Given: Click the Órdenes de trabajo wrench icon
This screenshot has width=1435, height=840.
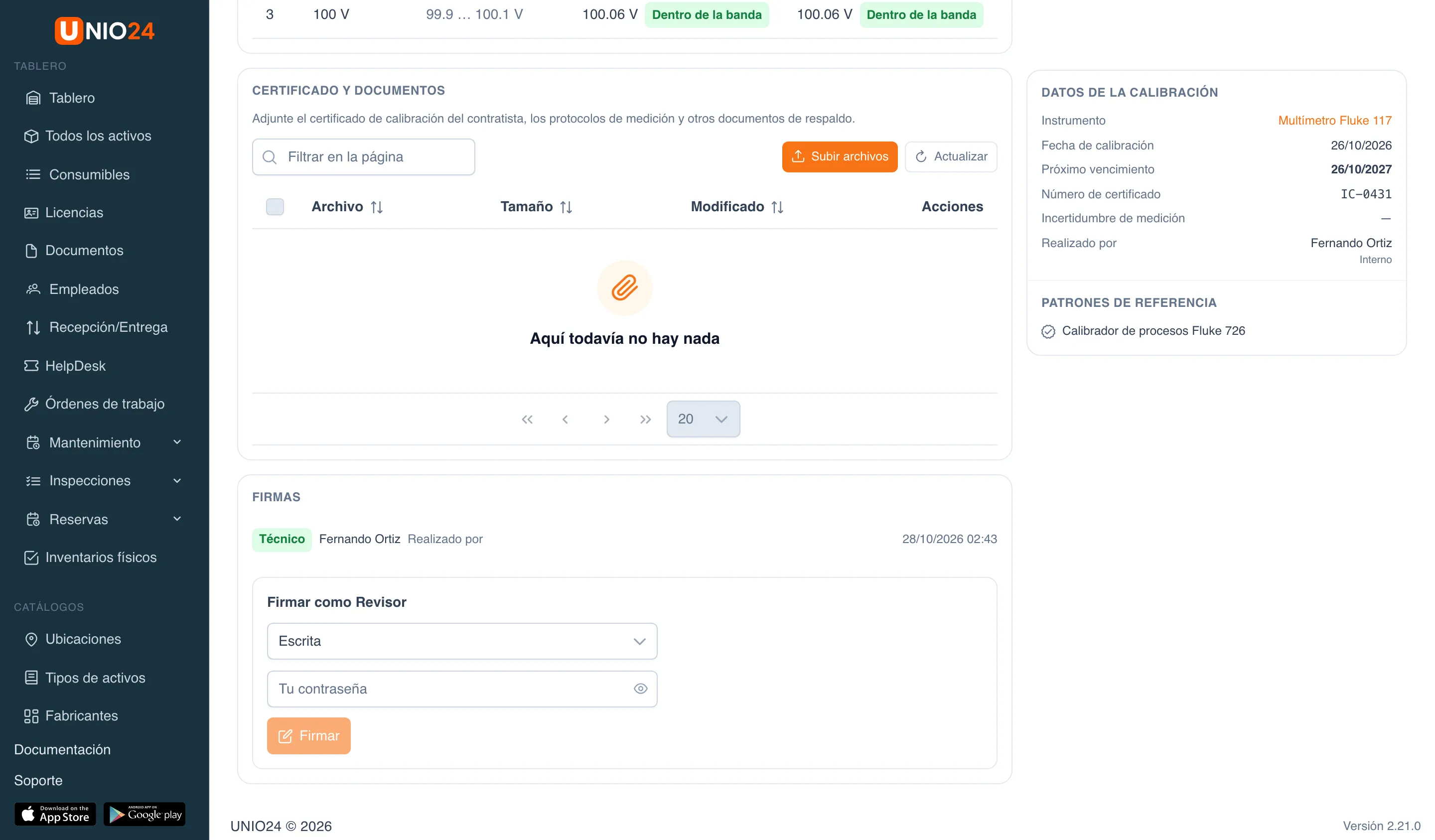Looking at the screenshot, I should coord(31,404).
